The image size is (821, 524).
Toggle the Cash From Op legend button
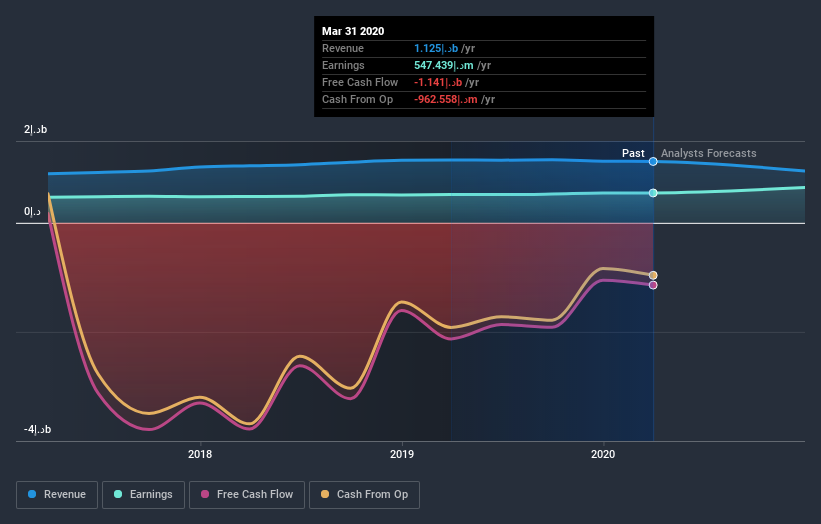[x=364, y=495]
